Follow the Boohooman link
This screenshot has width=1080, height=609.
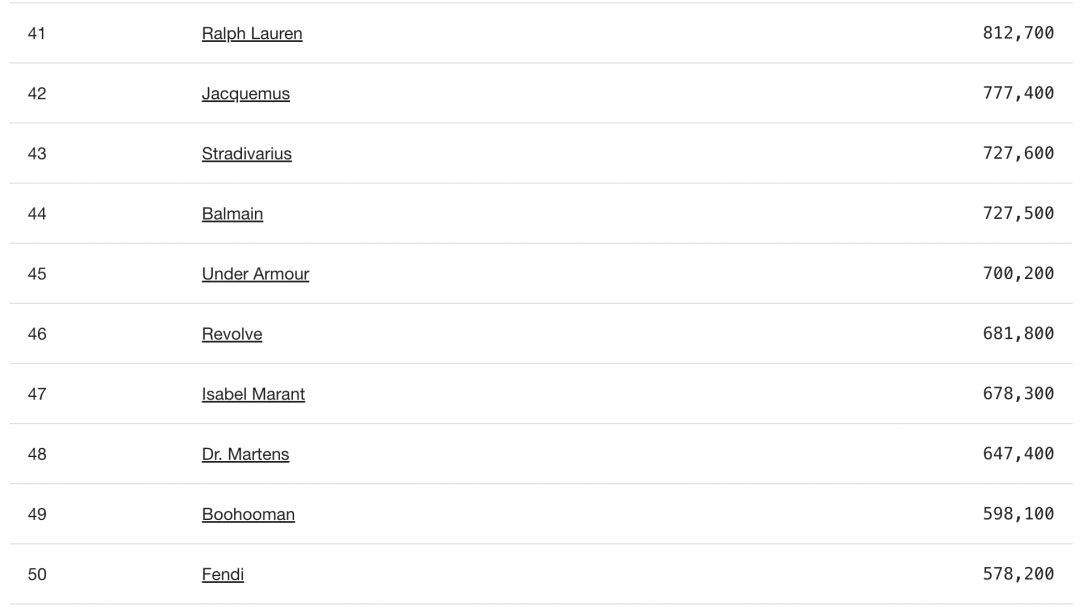[x=248, y=515]
